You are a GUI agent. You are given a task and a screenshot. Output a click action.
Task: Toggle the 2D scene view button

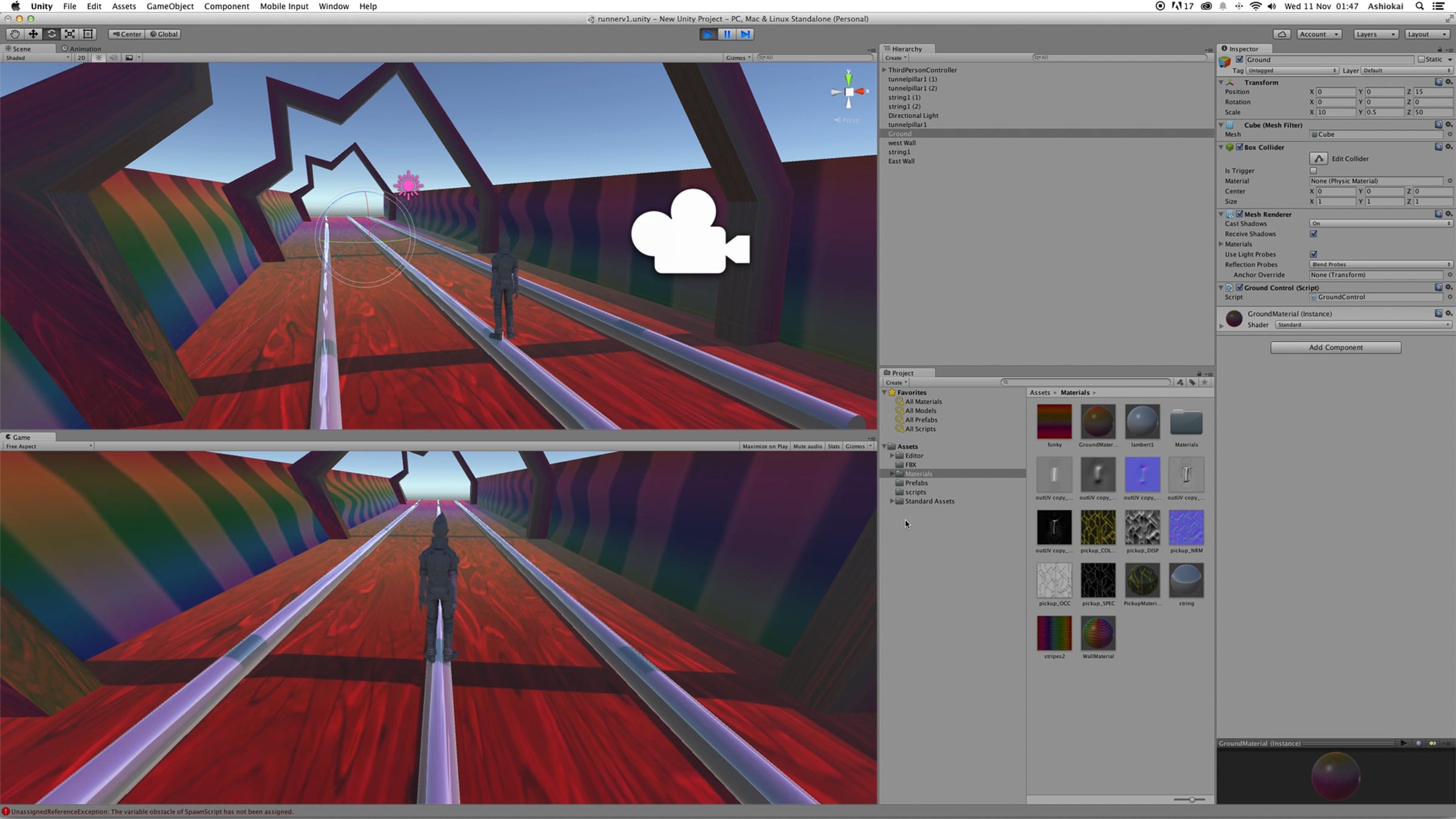click(x=81, y=58)
